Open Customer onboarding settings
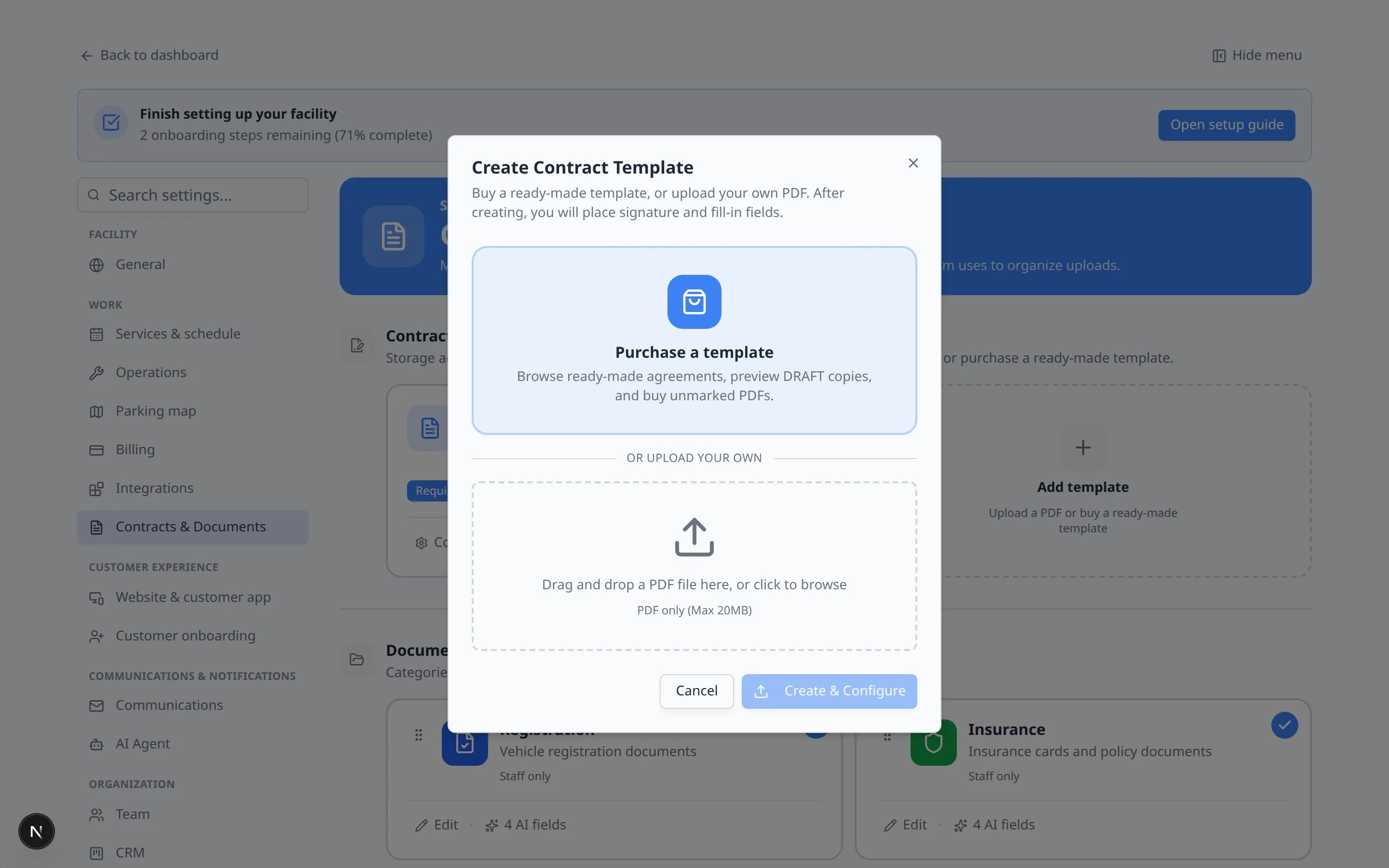The image size is (1389, 868). 193,636
